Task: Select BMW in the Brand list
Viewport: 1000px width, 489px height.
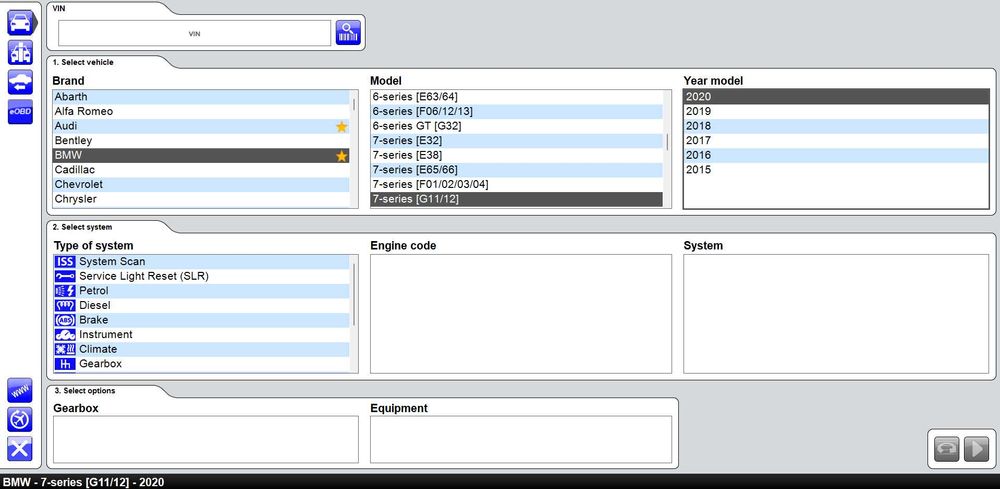Action: 201,156
